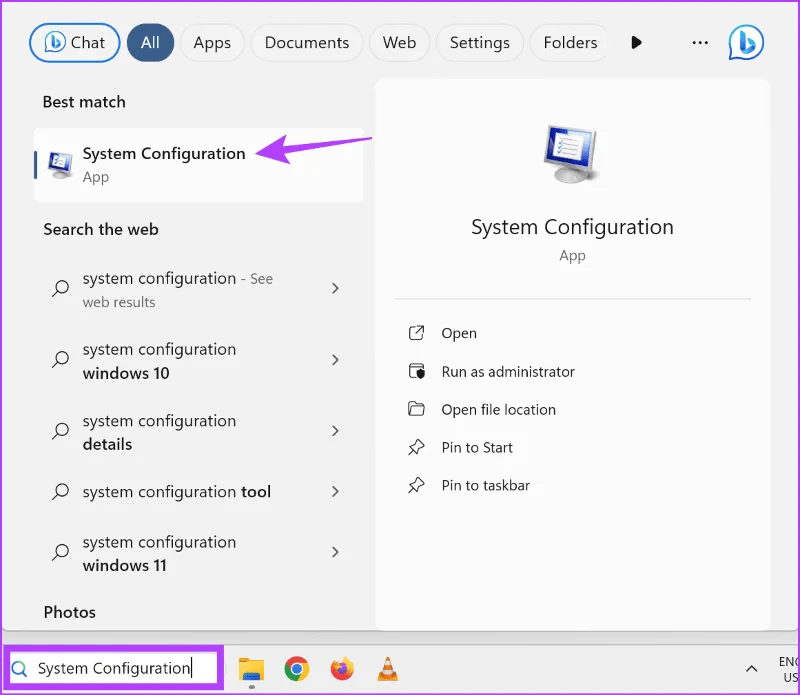Image resolution: width=800 pixels, height=695 pixels.
Task: Open File Explorer from the taskbar
Action: 252,669
